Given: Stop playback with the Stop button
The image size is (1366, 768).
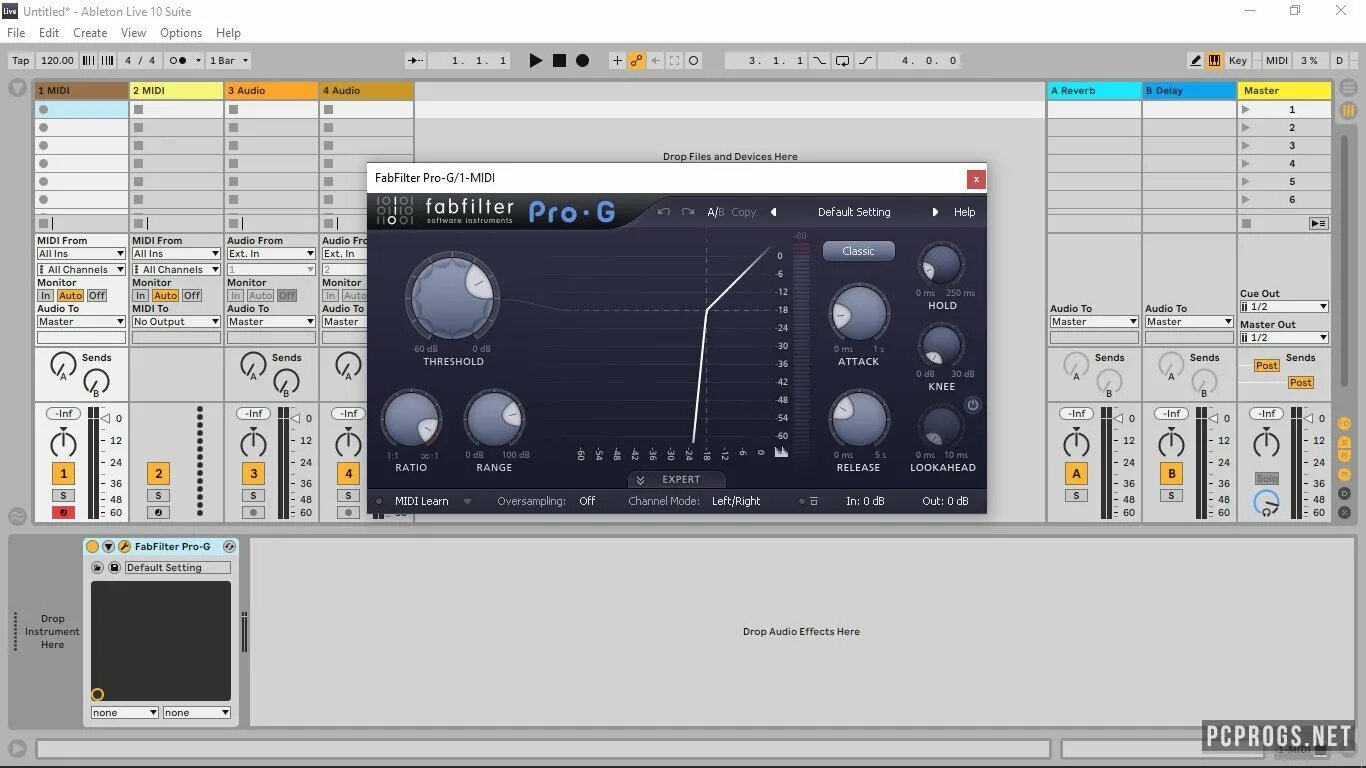Looking at the screenshot, I should coord(559,60).
